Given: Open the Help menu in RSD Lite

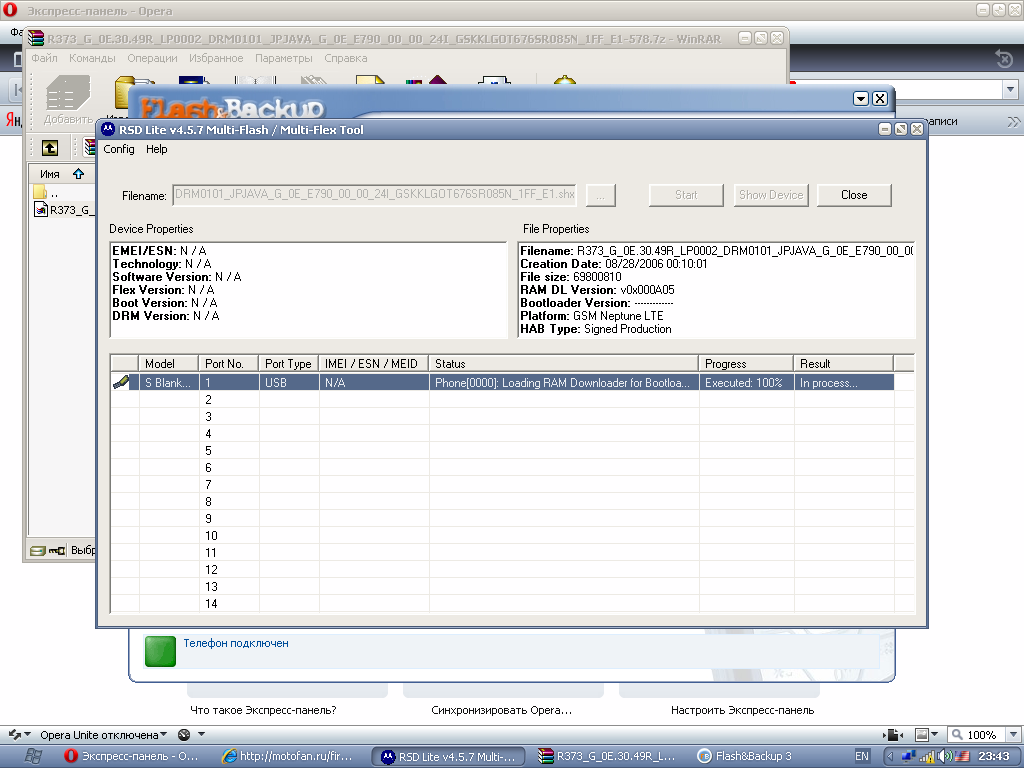Looking at the screenshot, I should click(156, 149).
